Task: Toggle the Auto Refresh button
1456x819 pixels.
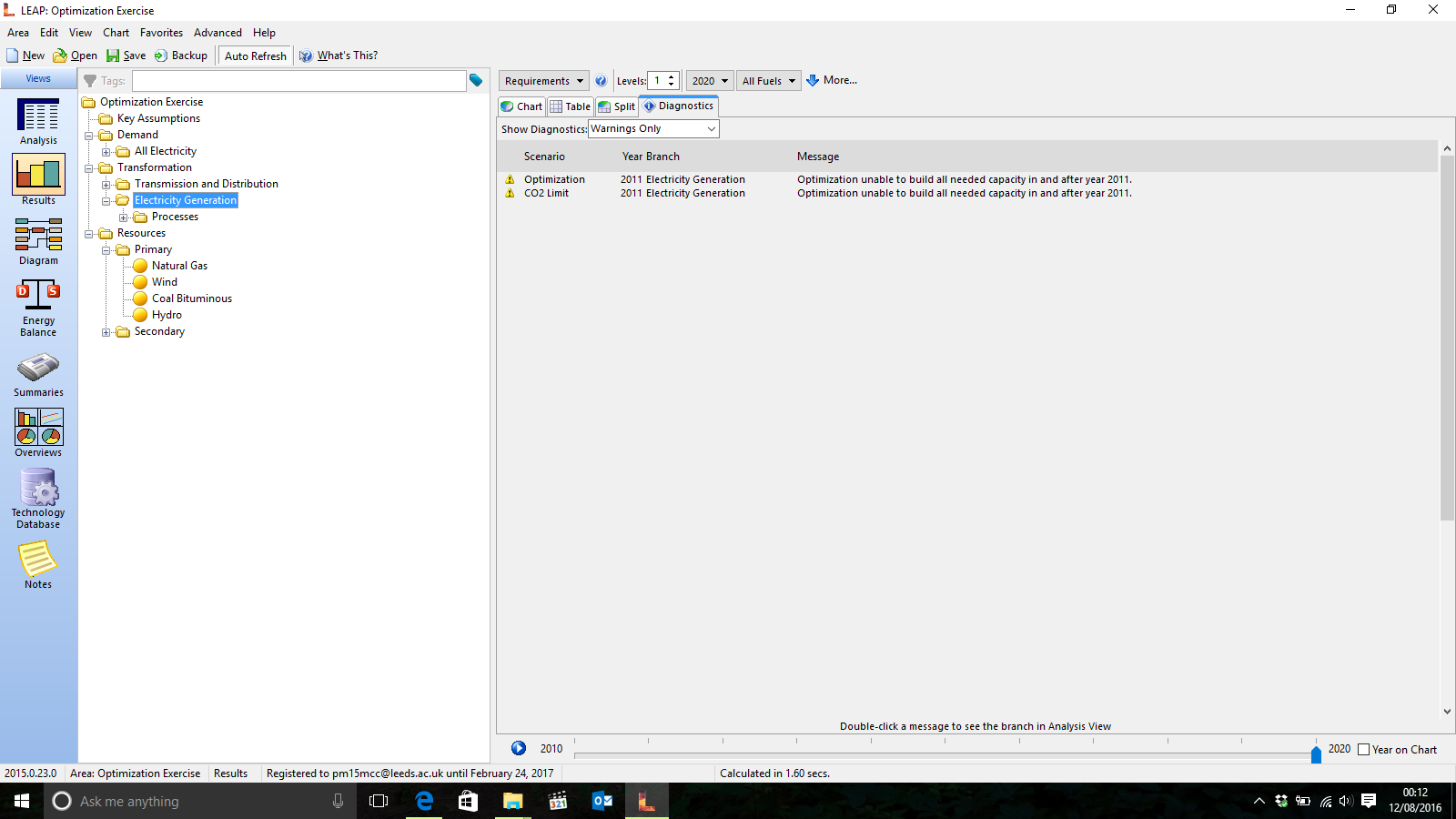Action: click(255, 56)
